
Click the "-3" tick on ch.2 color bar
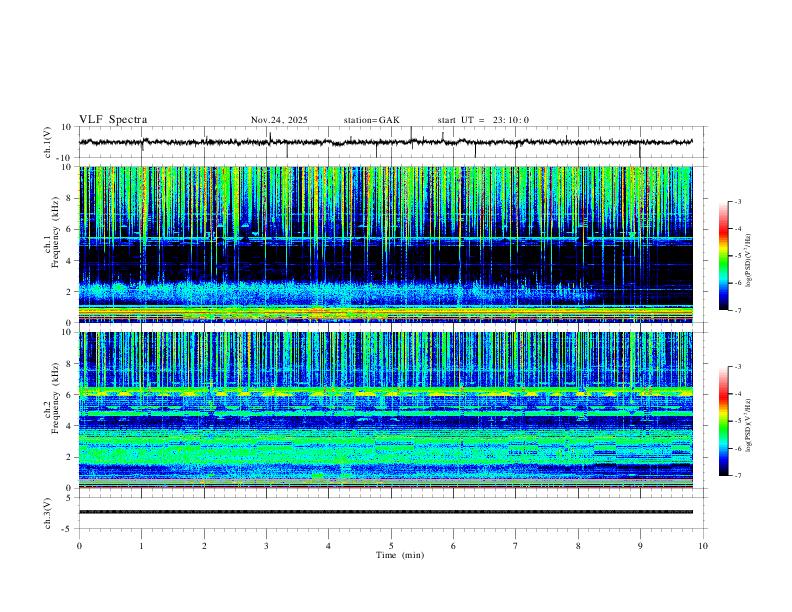(x=737, y=367)
